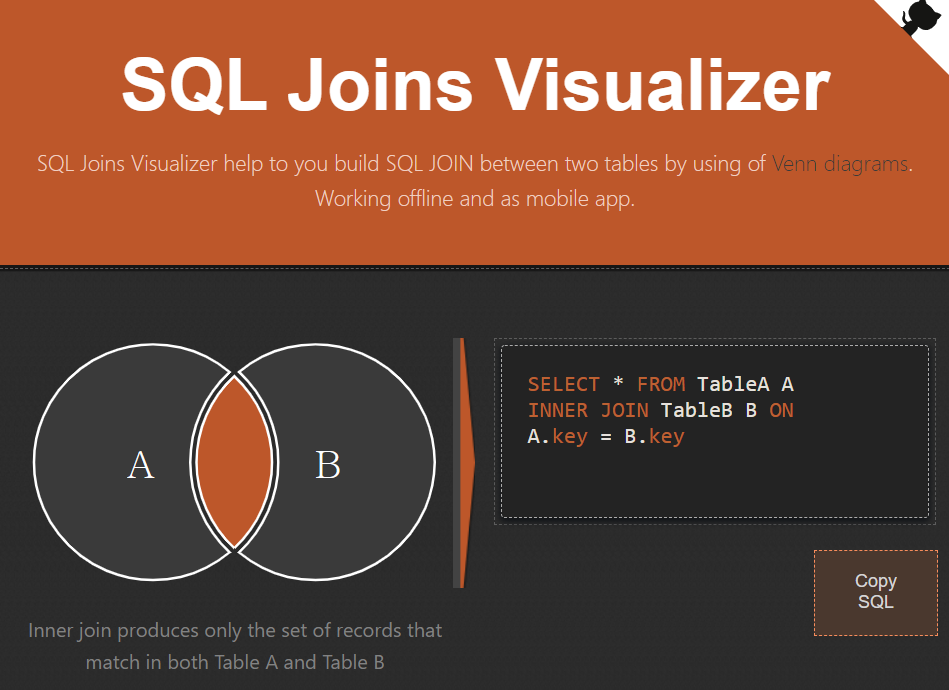949x690 pixels.
Task: Select the highlighted intersection of the Venn diagram
Action: pyautogui.click(x=236, y=462)
